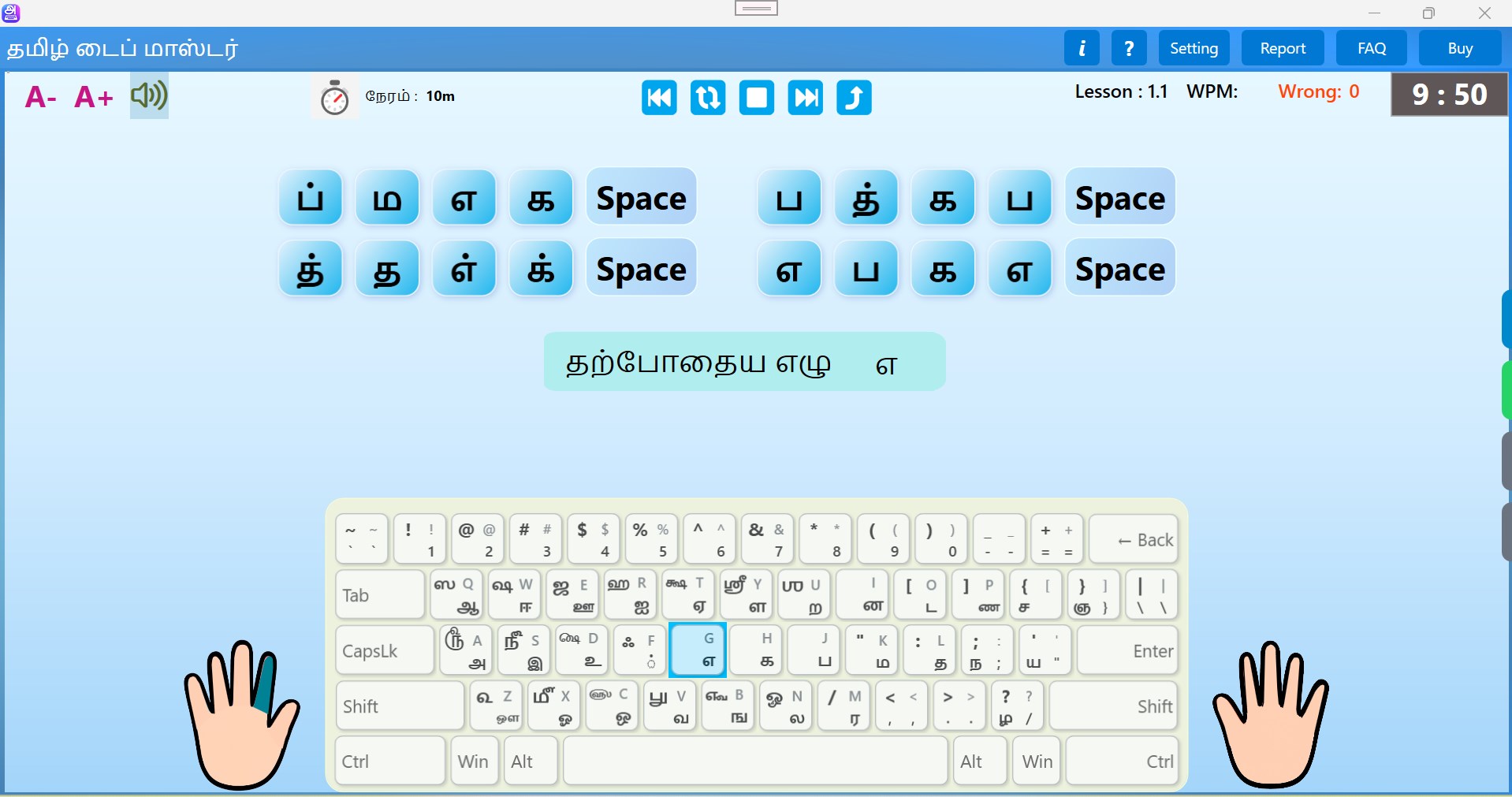Click the A key on the virtual keyboard
The width and height of the screenshot is (1512, 797).
pyautogui.click(x=466, y=650)
